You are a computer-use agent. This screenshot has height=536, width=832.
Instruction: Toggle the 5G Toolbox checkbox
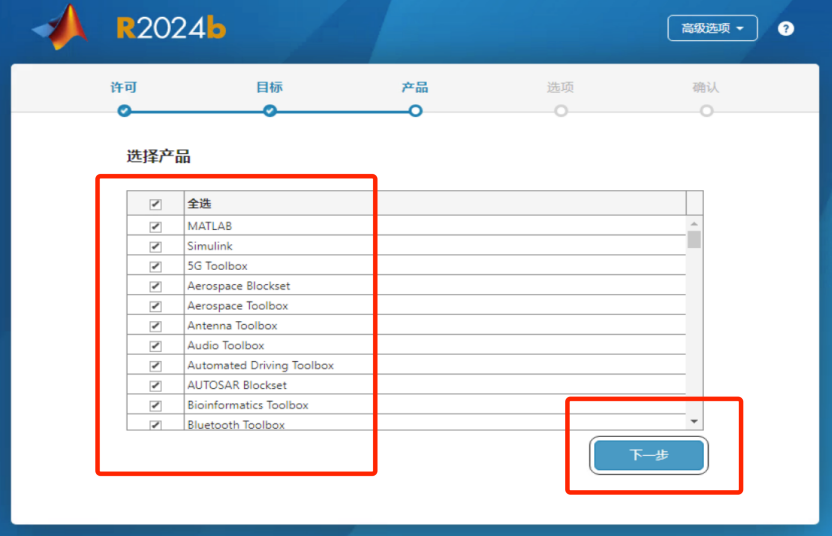point(155,266)
